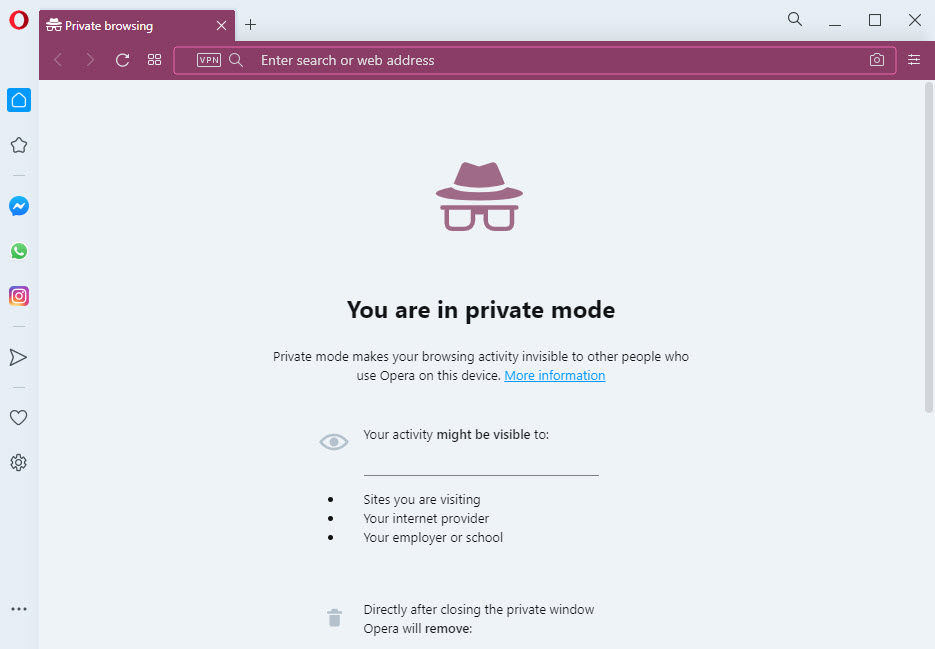Open Facebook Messenger sidebar panel
935x649 pixels.
(19, 206)
